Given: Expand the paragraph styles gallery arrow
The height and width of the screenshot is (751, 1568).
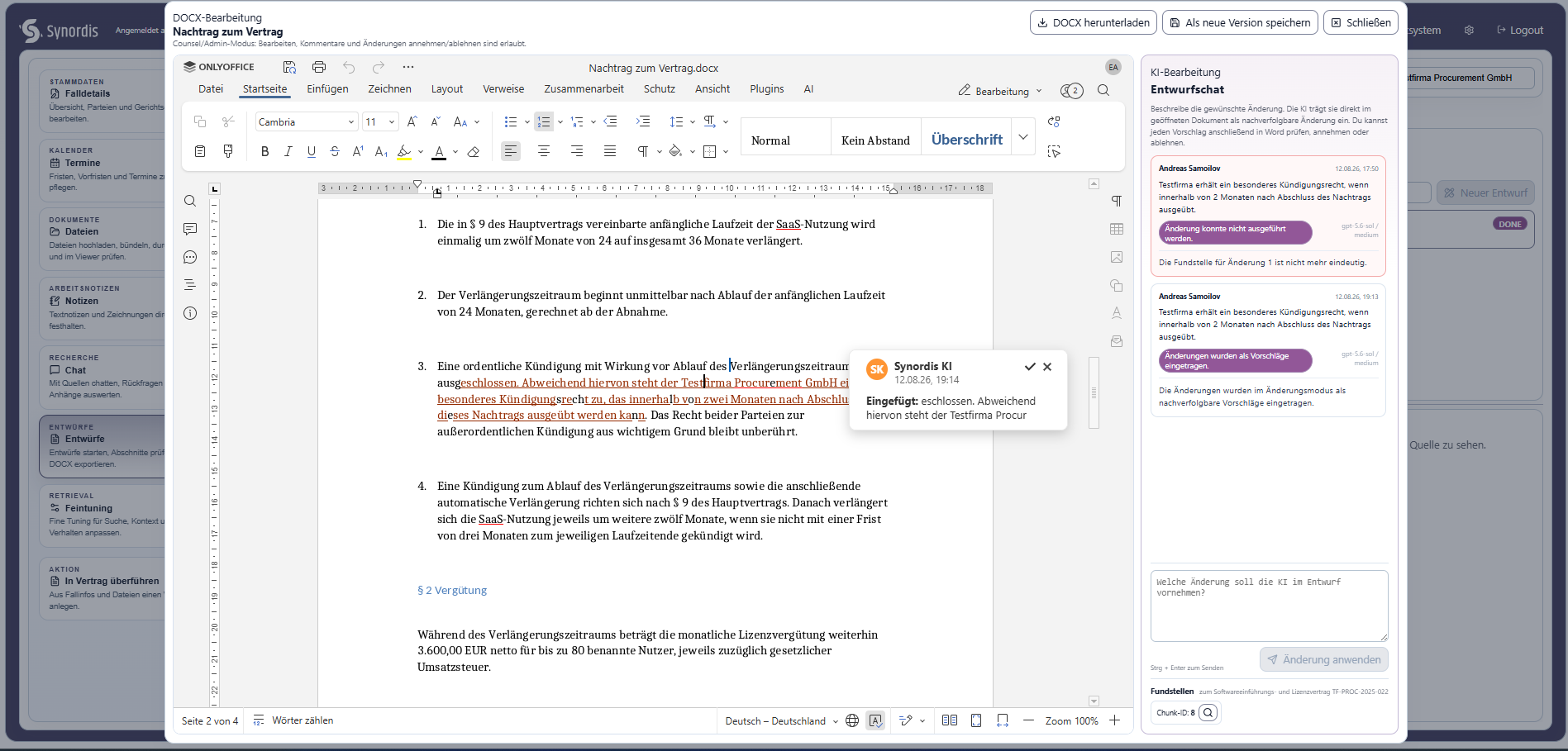Looking at the screenshot, I should pyautogui.click(x=1023, y=137).
